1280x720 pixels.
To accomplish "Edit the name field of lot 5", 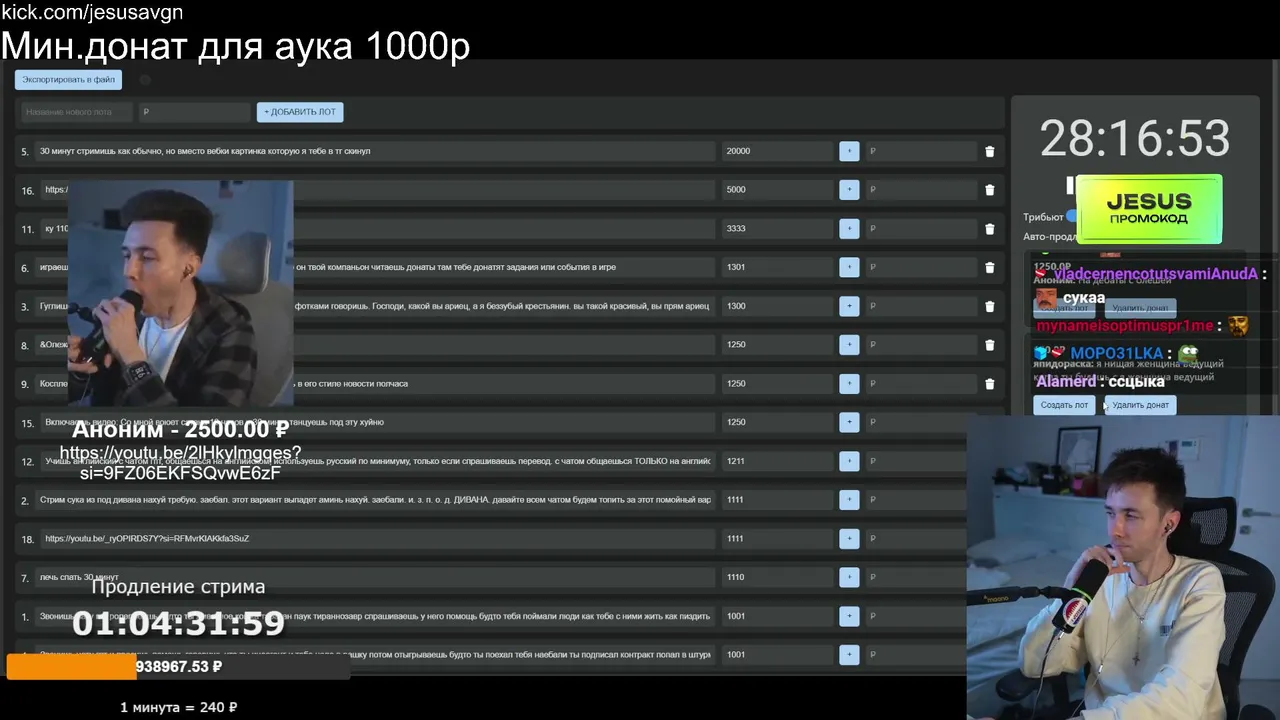I will tap(375, 151).
